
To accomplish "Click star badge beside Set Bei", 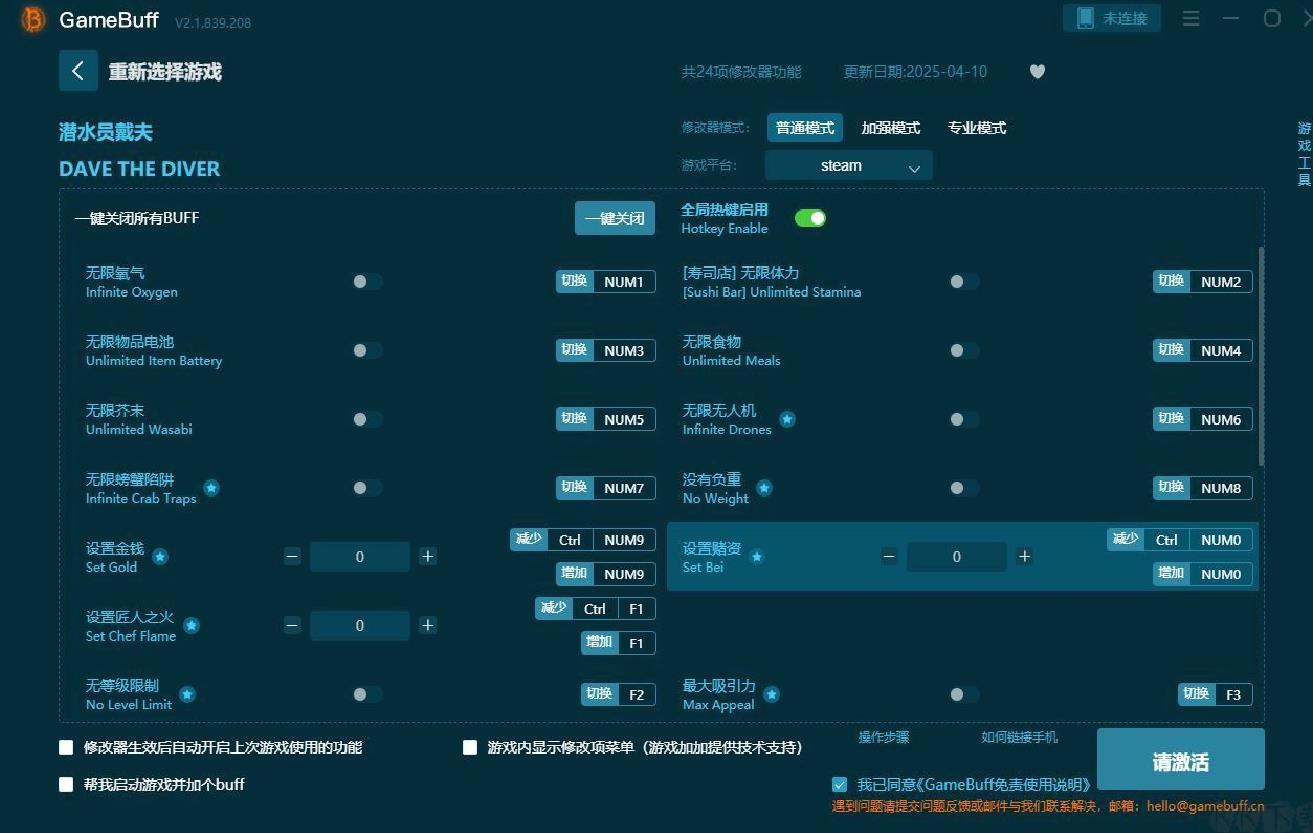I will coord(757,557).
